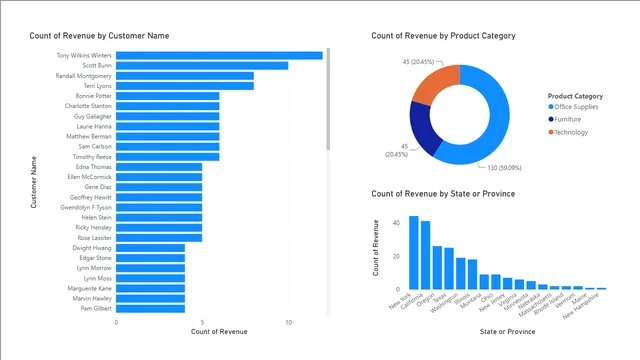Click the Pam Gilbert label
Screen dimensions: 640x360
coord(96,309)
